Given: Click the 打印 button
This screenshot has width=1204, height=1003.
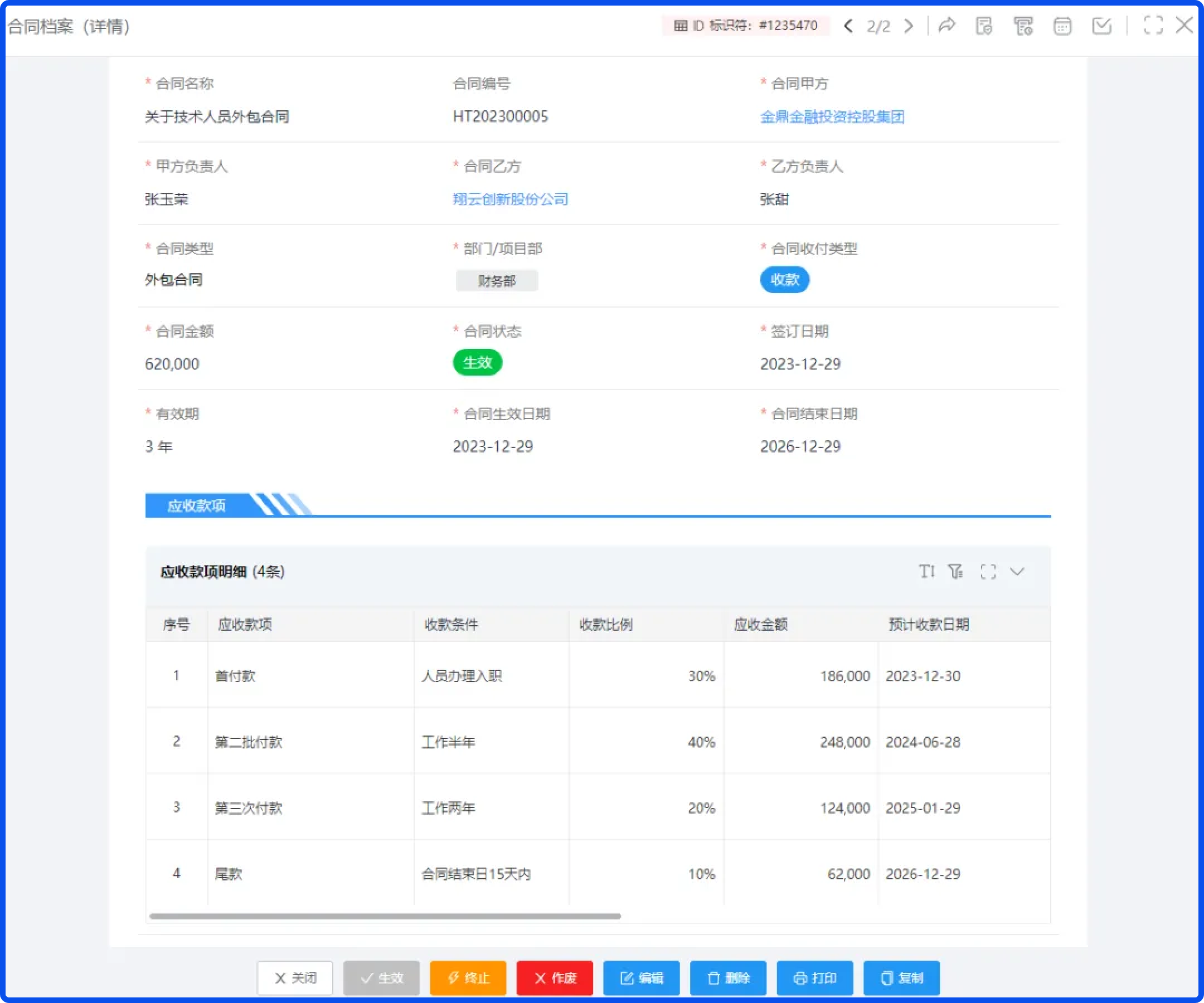Looking at the screenshot, I should [x=814, y=978].
